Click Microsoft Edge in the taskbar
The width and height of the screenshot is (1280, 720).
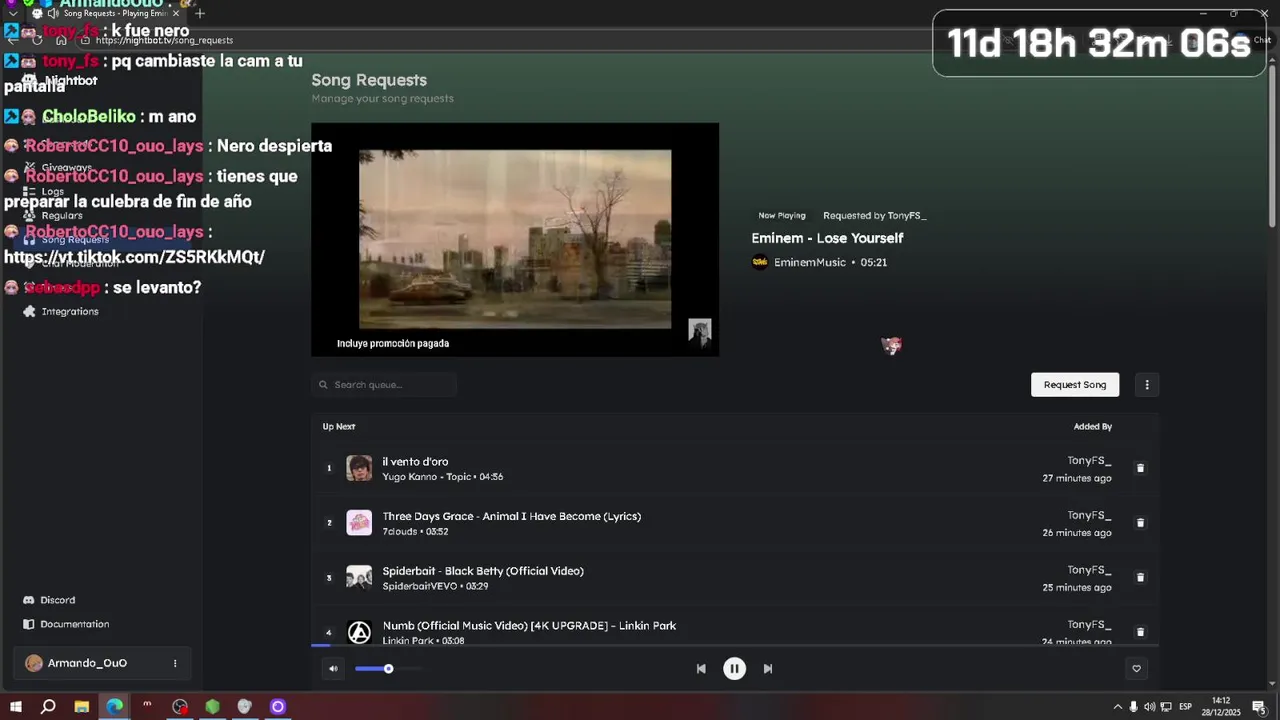pos(115,707)
